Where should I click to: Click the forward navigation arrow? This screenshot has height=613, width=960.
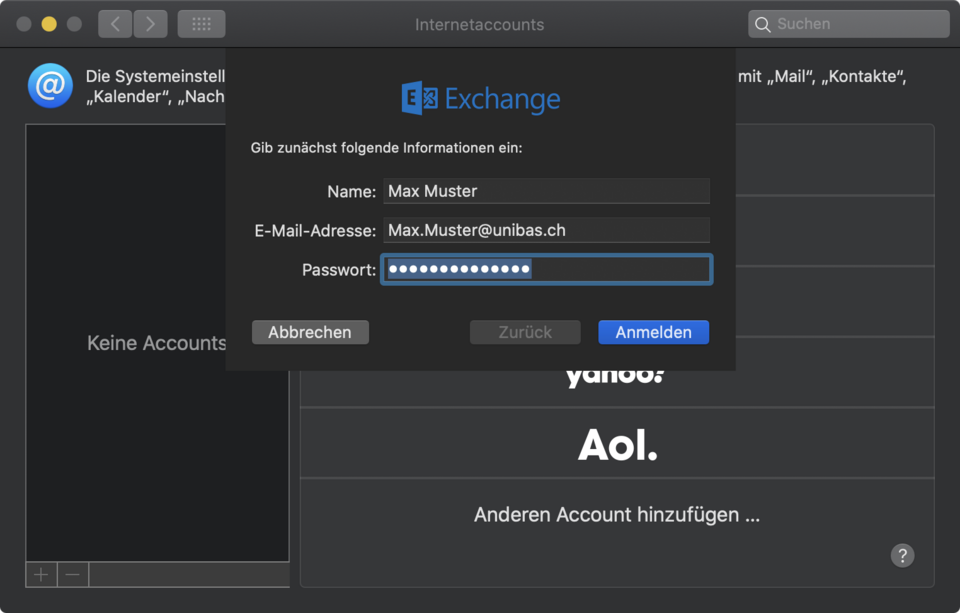[151, 24]
